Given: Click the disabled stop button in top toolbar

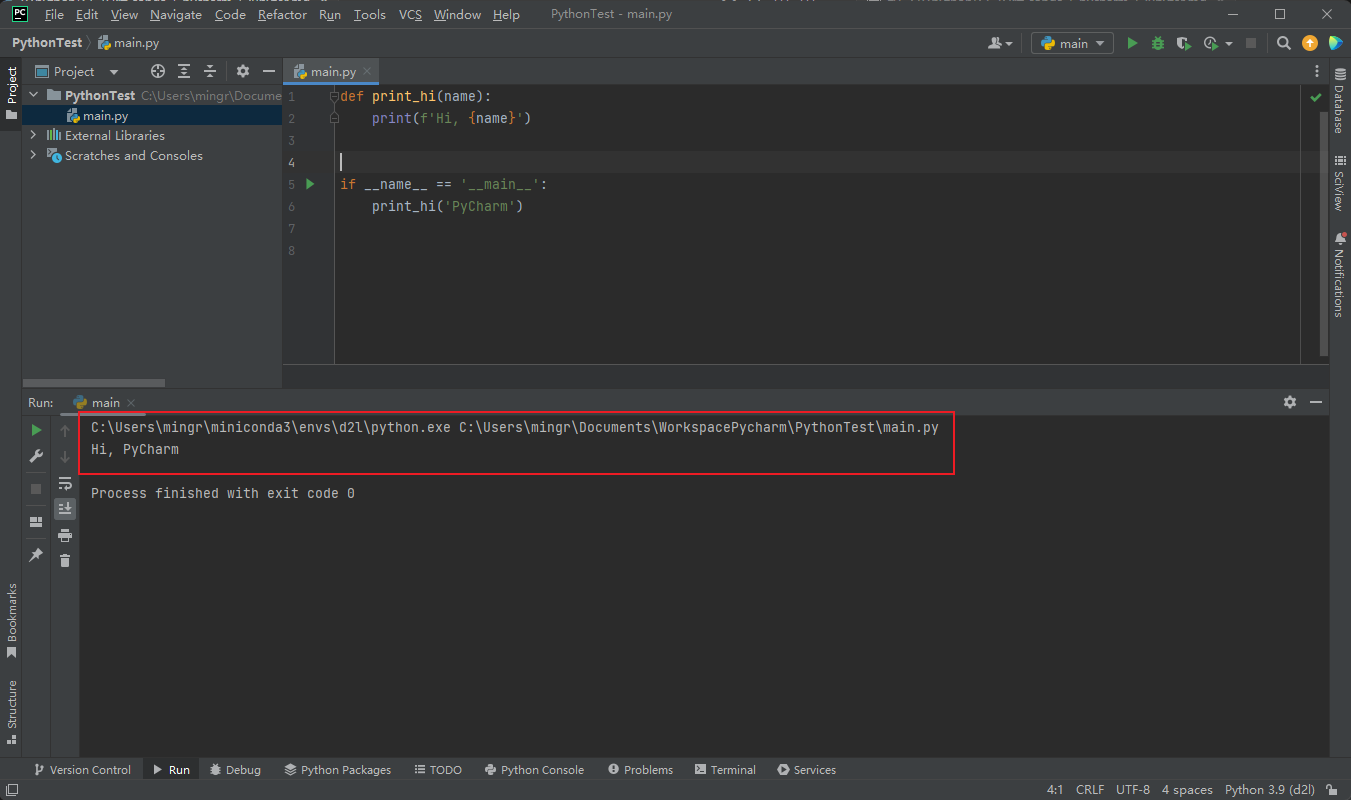Looking at the screenshot, I should [x=1251, y=43].
